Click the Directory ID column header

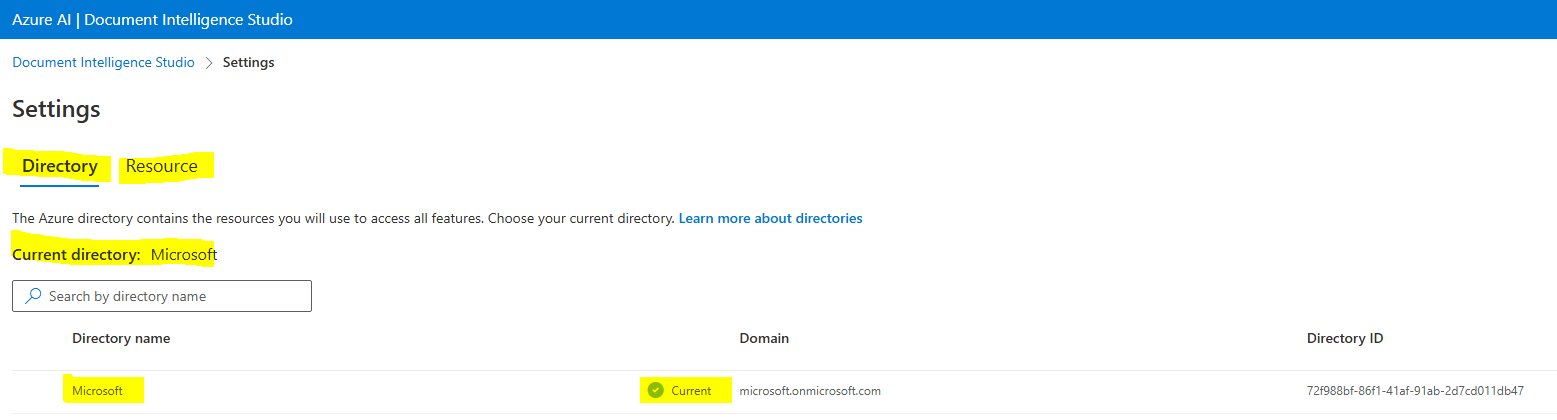point(1345,338)
